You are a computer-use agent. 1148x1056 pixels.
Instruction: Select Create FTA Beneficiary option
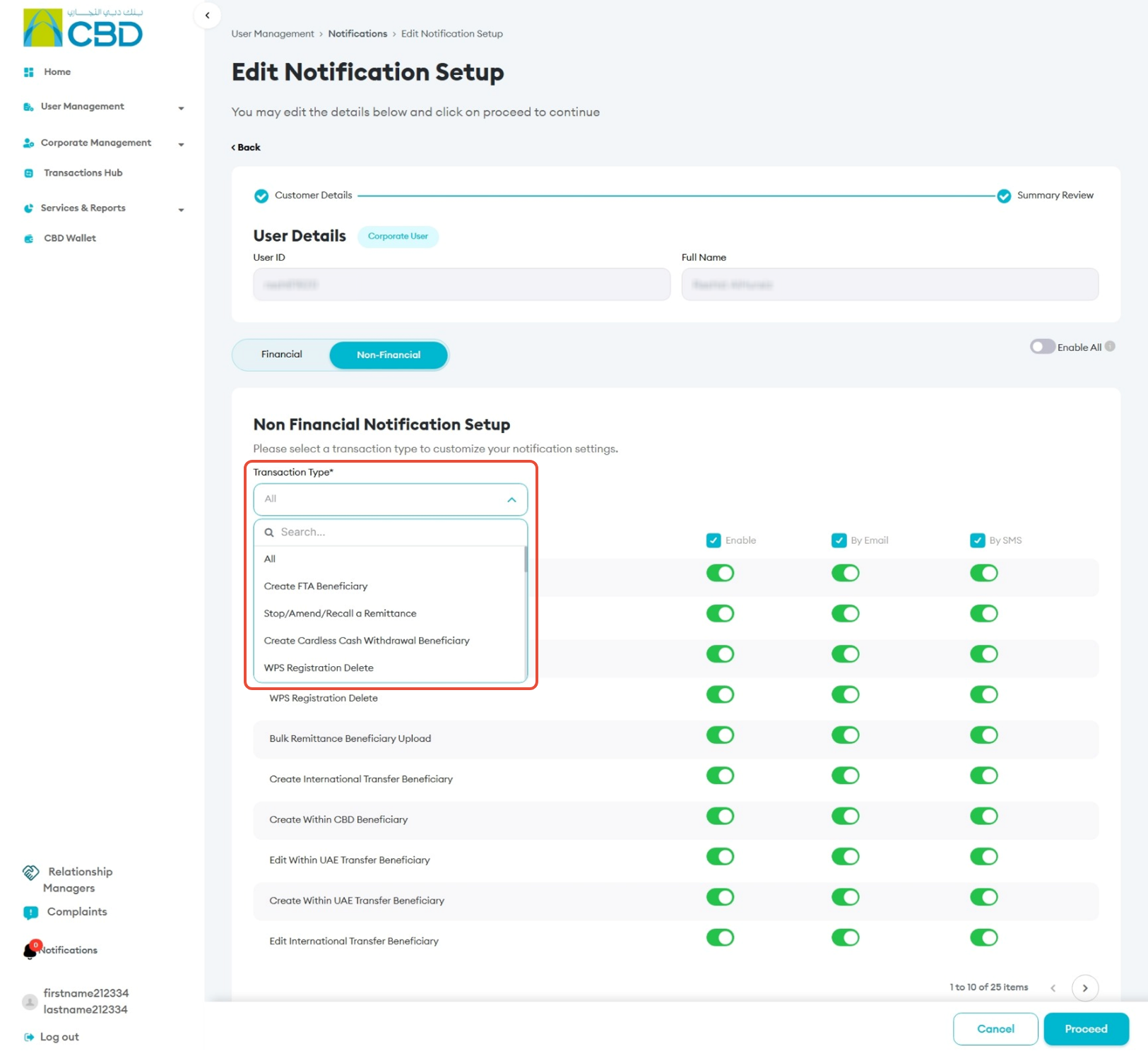[389, 586]
